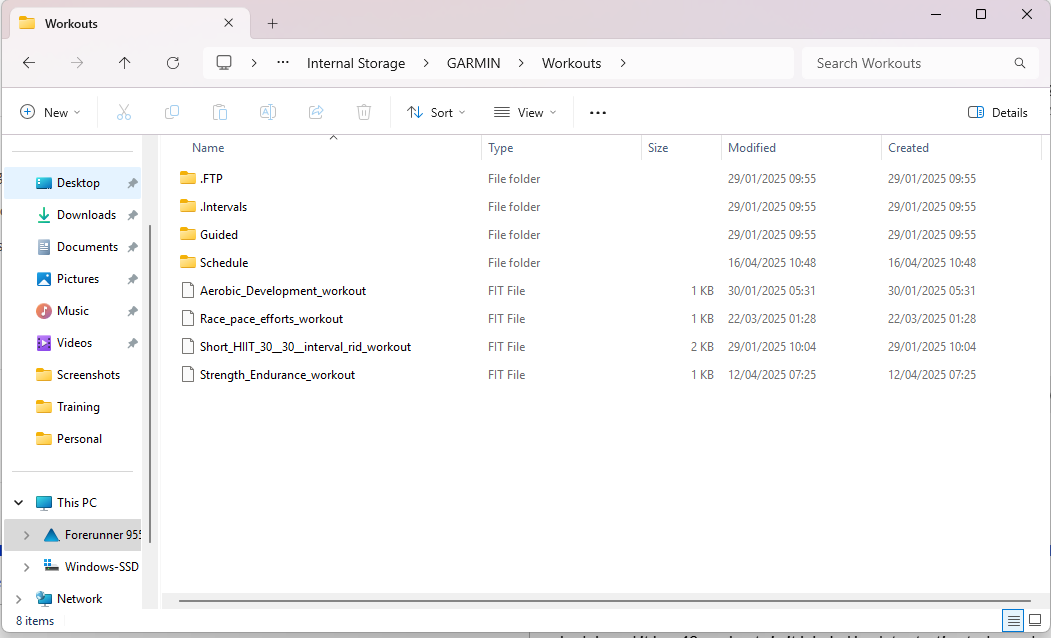
Task: Go back using the Back arrow
Action: 29,63
